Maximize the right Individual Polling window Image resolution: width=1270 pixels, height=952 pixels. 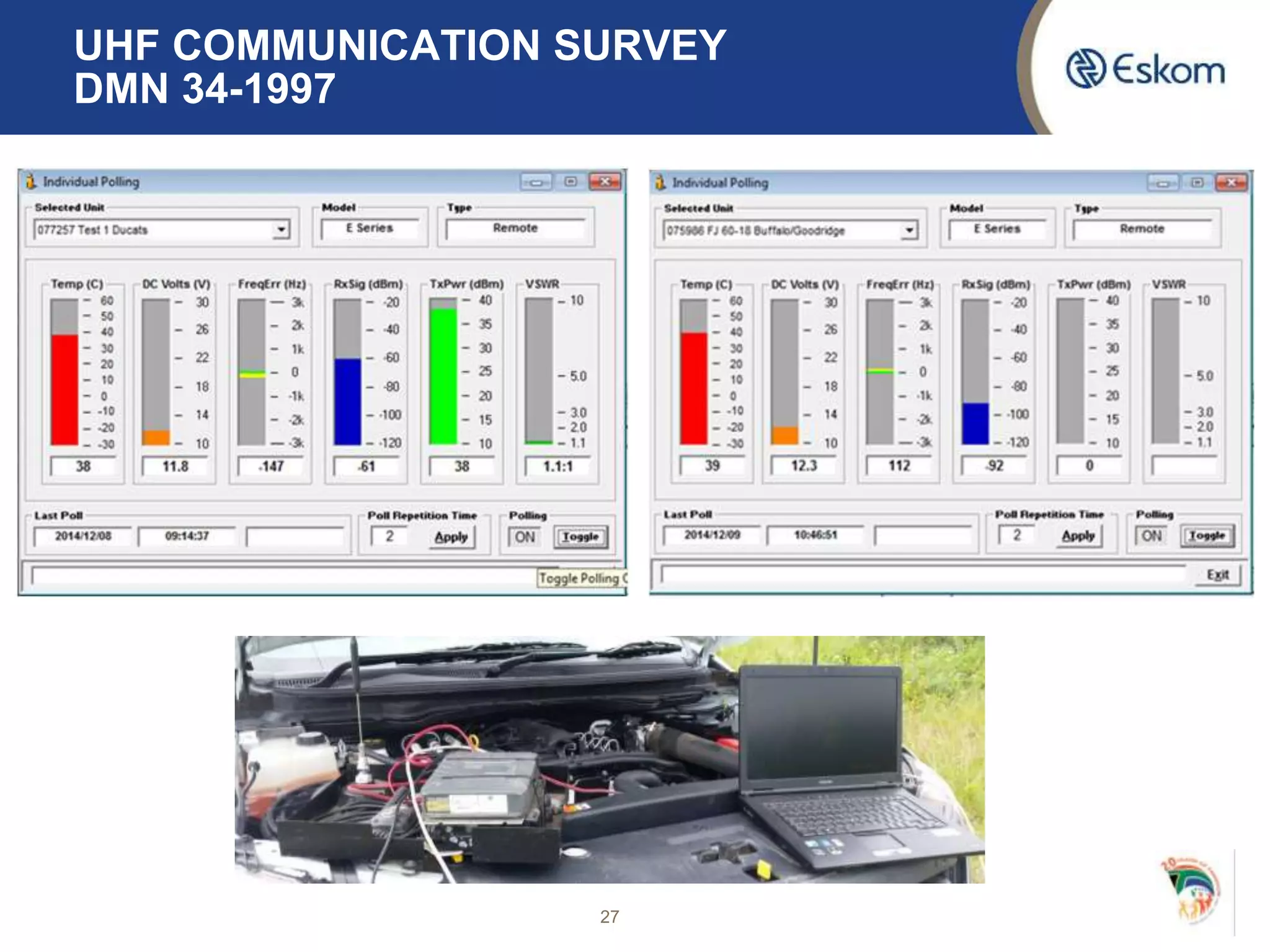click(1197, 182)
